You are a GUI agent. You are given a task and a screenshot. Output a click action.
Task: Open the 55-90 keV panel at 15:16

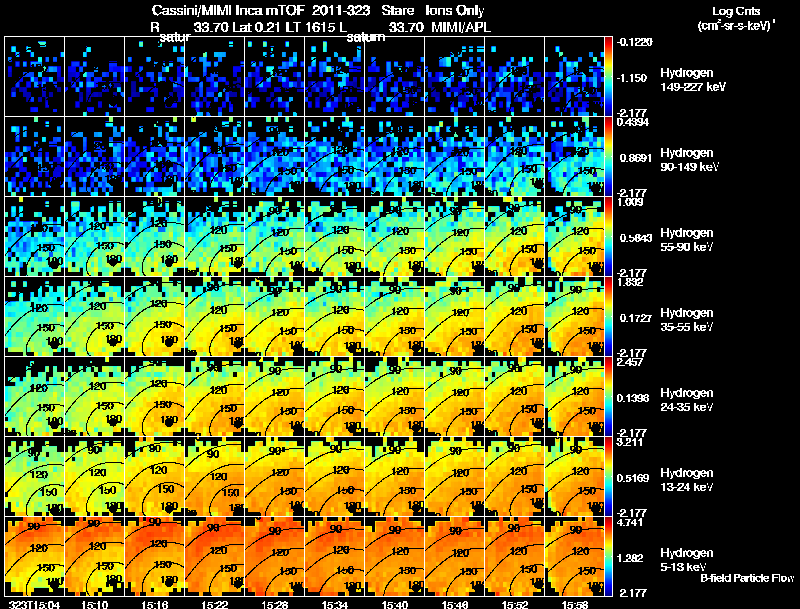[x=155, y=237]
